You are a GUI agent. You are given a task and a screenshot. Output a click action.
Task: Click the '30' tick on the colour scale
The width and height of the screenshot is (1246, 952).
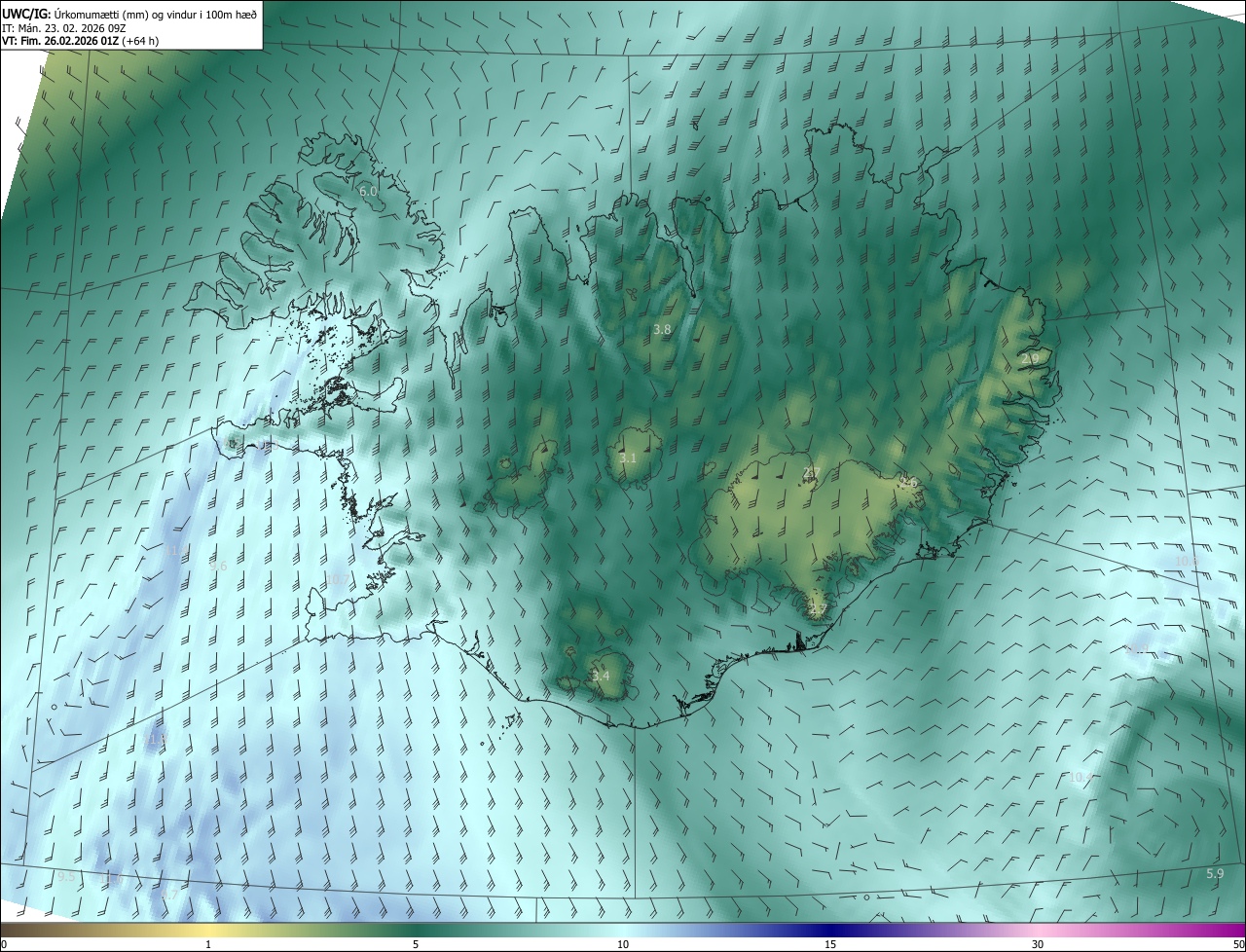(1038, 944)
